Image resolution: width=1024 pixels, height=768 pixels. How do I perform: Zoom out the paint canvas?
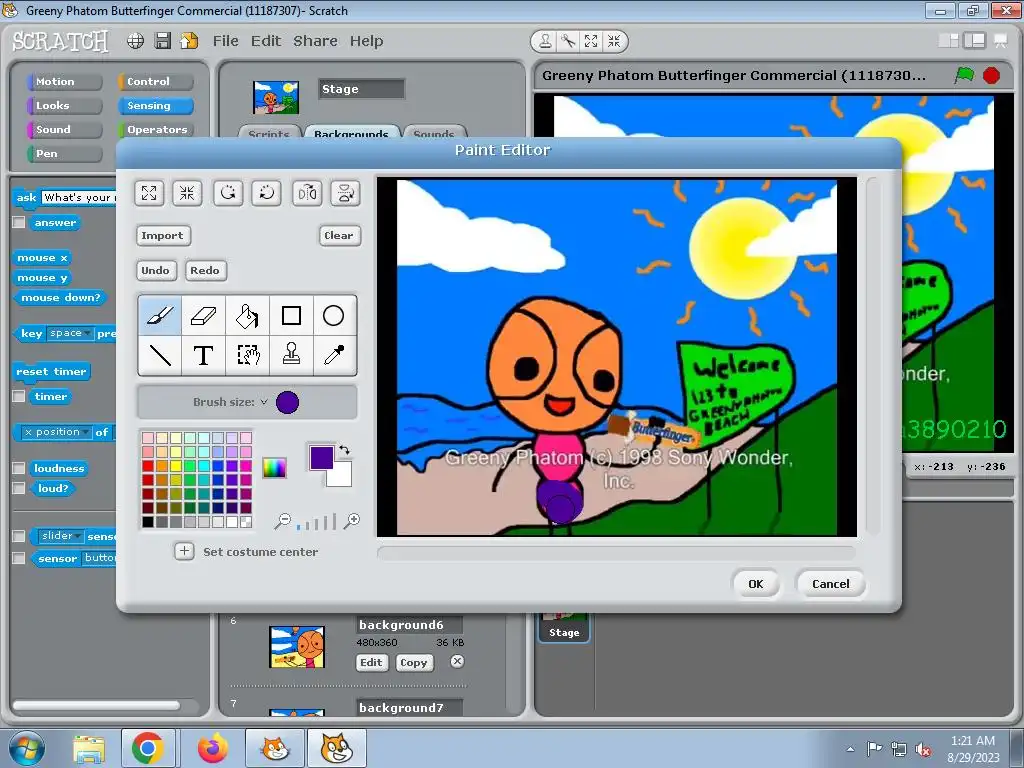283,520
